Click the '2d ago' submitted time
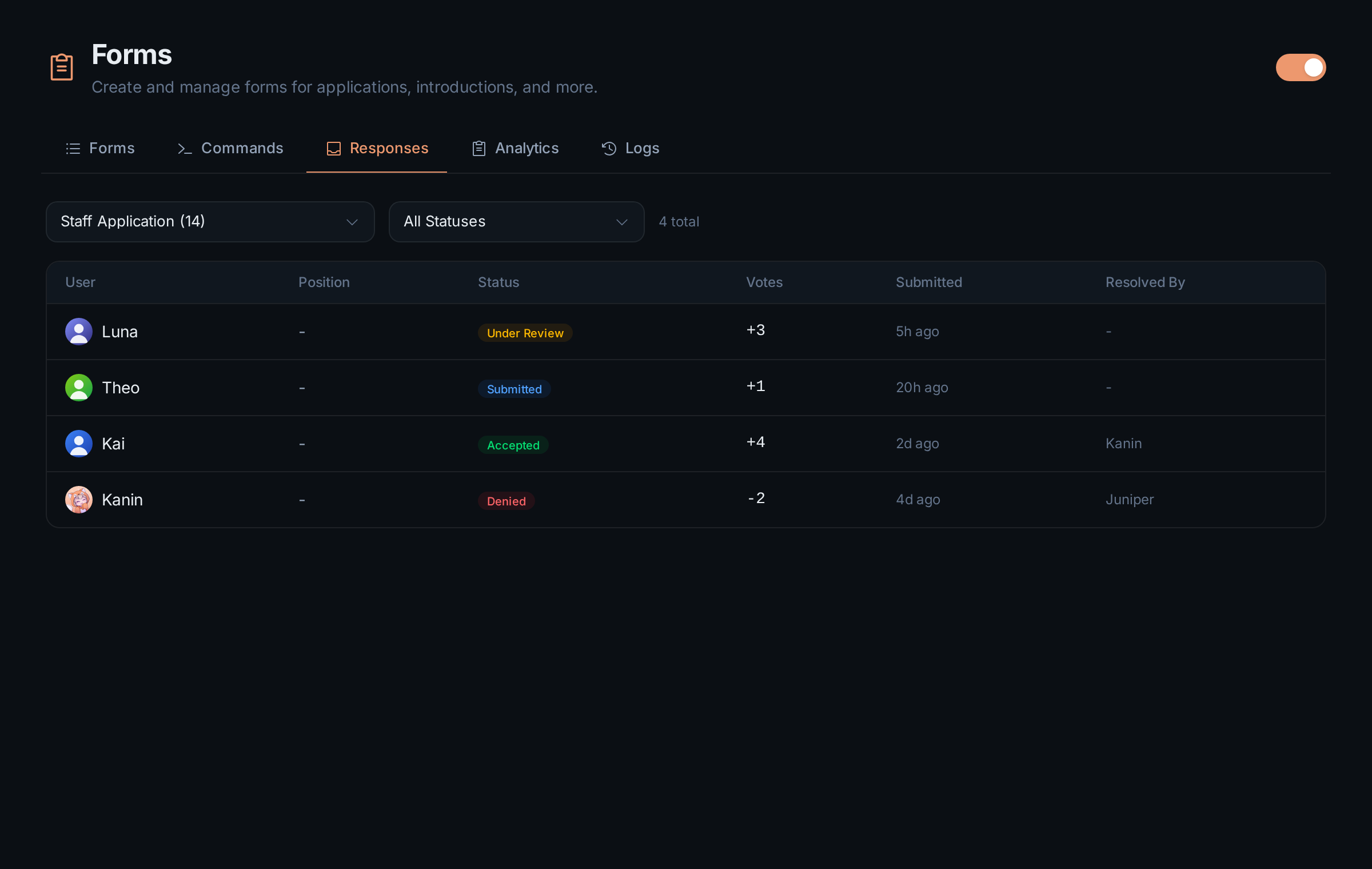The image size is (1372, 869). pos(918,444)
